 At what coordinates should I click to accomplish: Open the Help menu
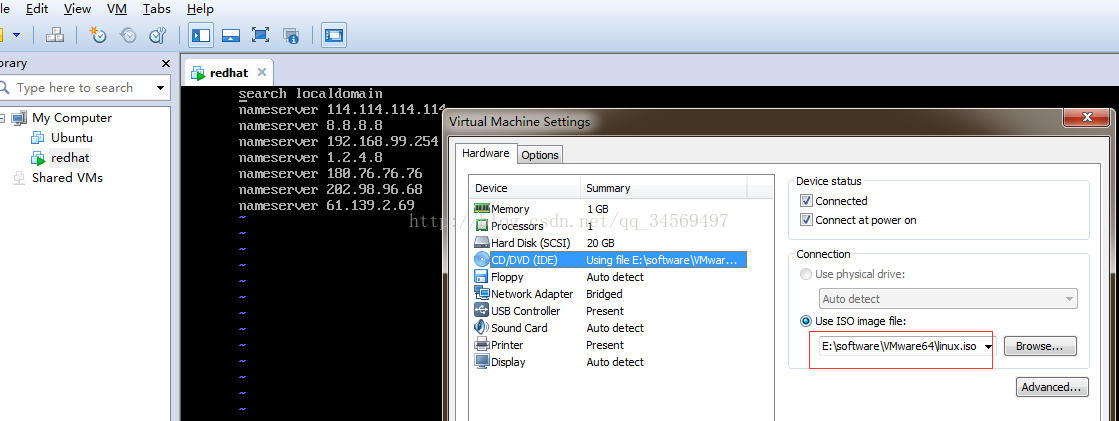coord(200,9)
